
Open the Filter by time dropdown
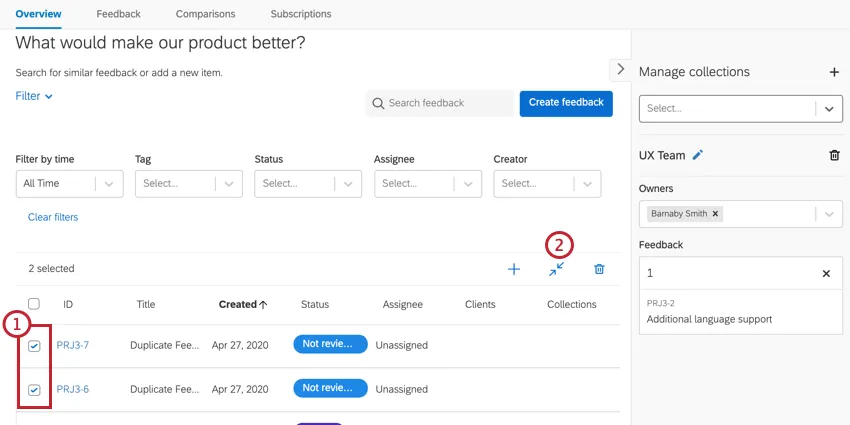[69, 183]
